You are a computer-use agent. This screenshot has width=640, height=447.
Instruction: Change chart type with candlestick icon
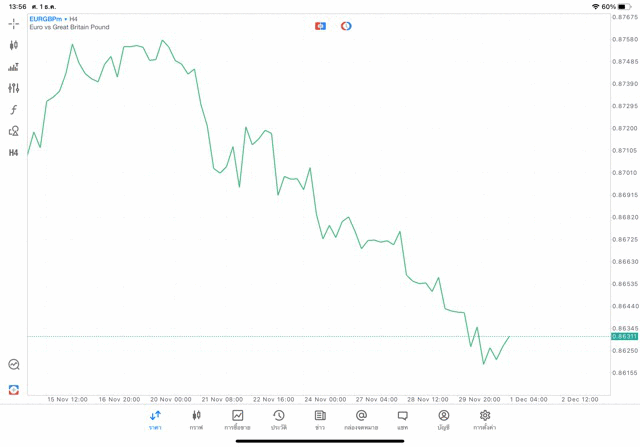(13, 45)
